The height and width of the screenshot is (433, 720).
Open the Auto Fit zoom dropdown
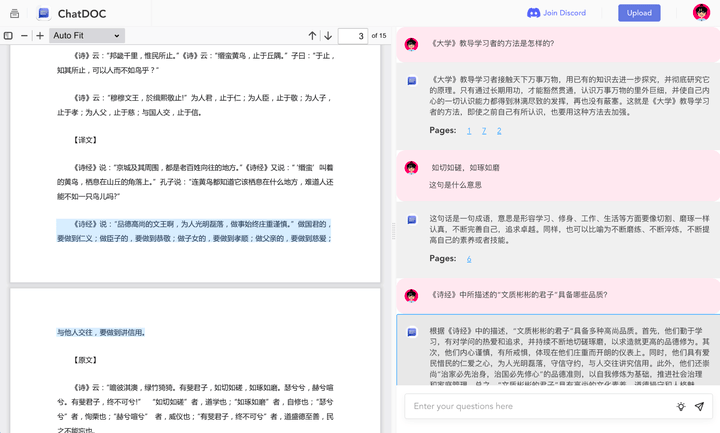tap(86, 35)
